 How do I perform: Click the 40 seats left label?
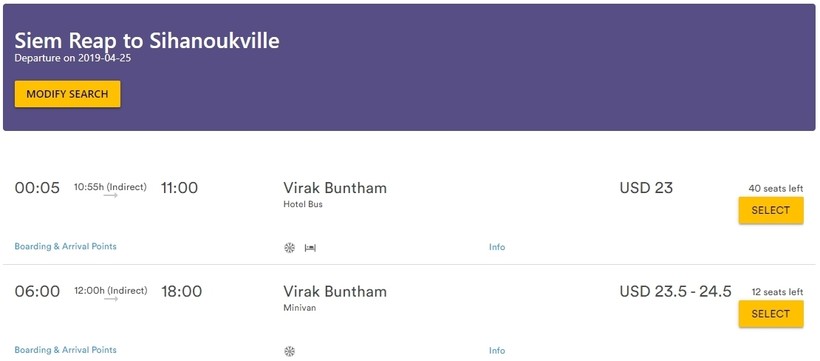pos(776,188)
